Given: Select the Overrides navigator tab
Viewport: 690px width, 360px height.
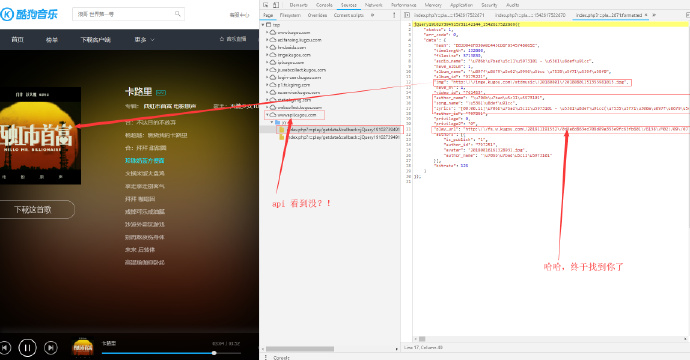Looking at the screenshot, I should pyautogui.click(x=317, y=15).
